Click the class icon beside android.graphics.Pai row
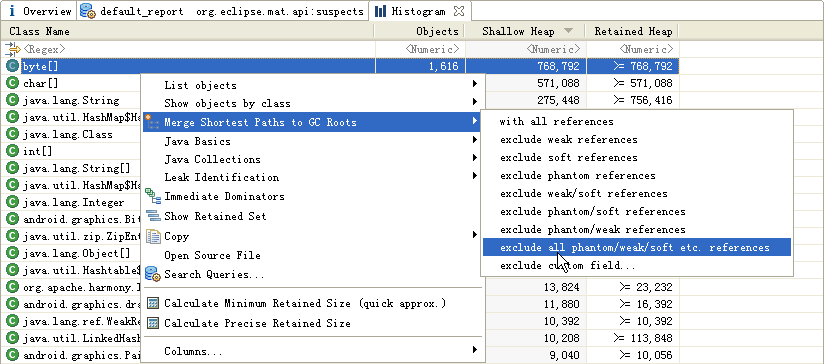This screenshot has height=364, width=825. [13, 355]
